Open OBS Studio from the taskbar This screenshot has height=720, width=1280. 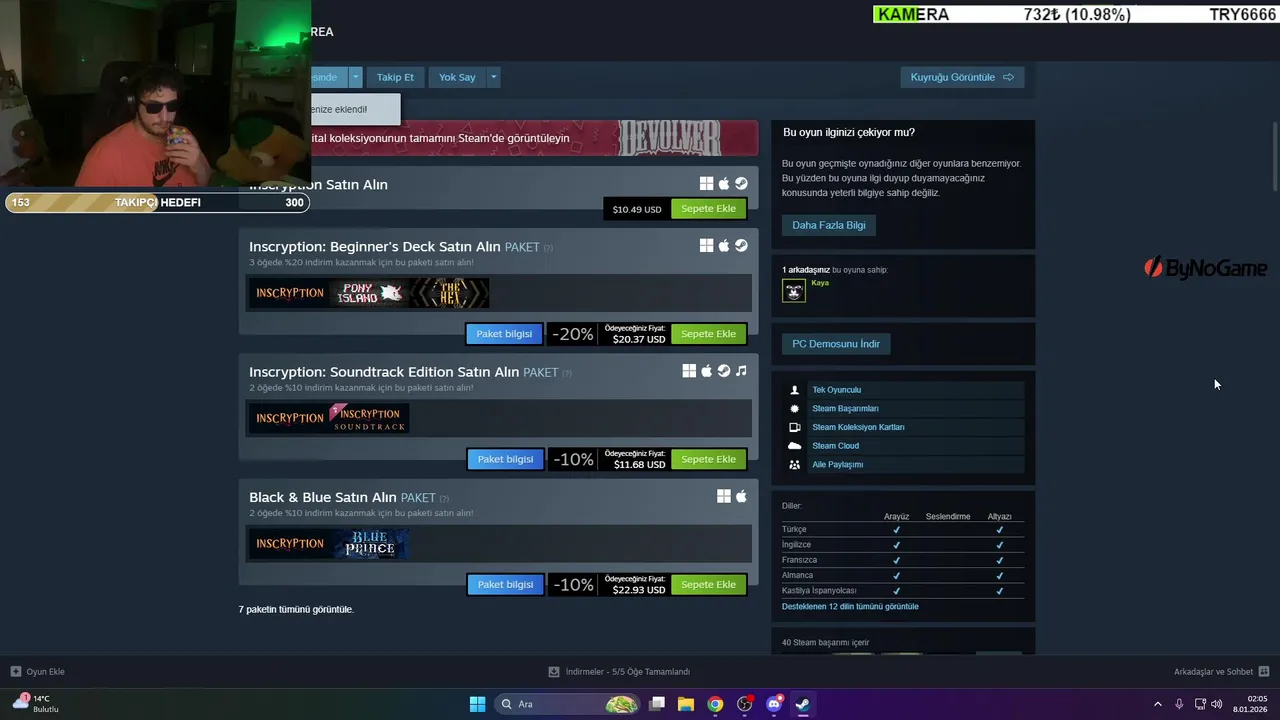click(x=744, y=704)
